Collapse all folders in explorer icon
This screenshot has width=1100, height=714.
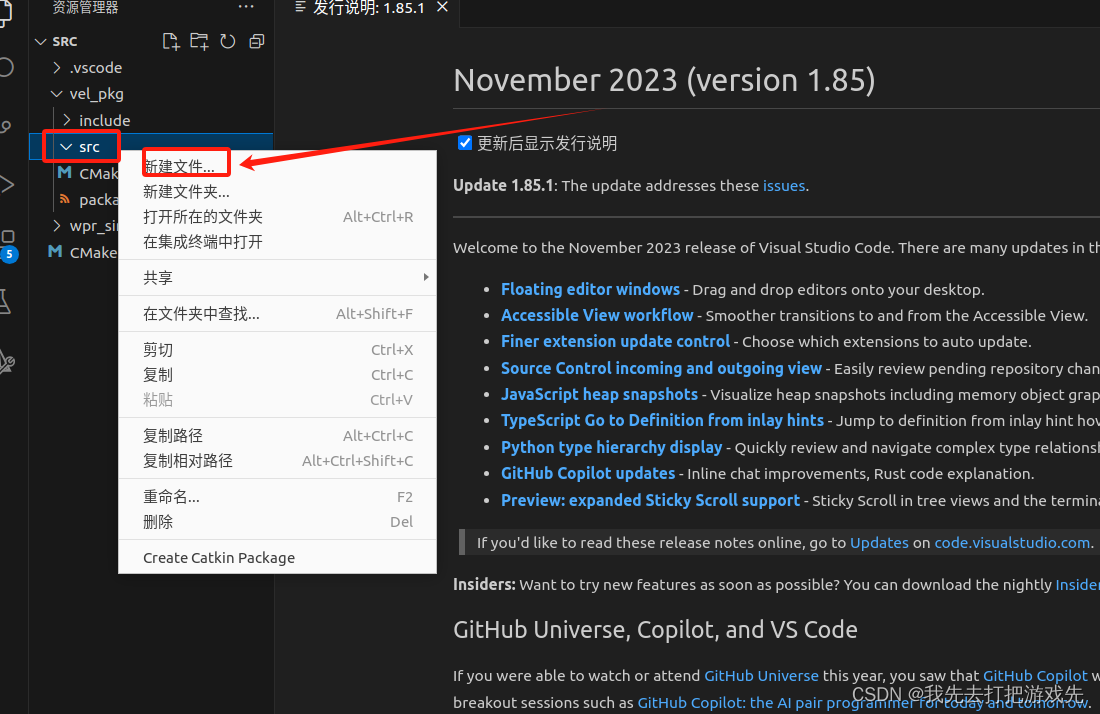(257, 41)
